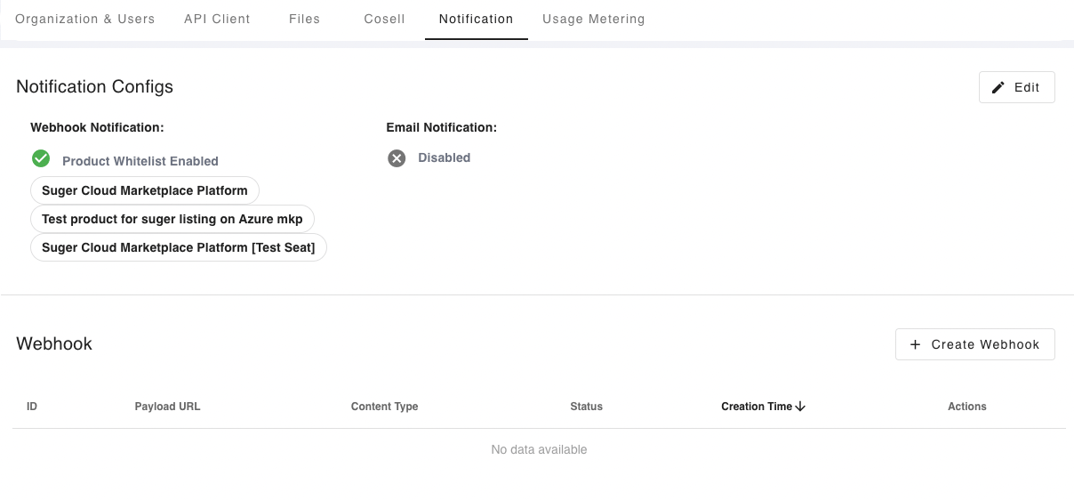Click the Email Notification label

(x=442, y=127)
